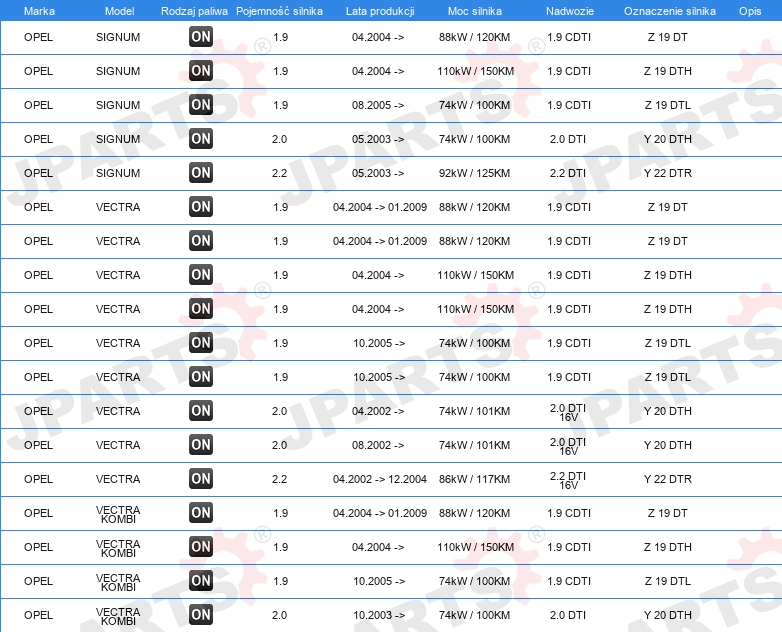
Task: Select the 08.2002 -> production date cell
Action: click(x=378, y=445)
